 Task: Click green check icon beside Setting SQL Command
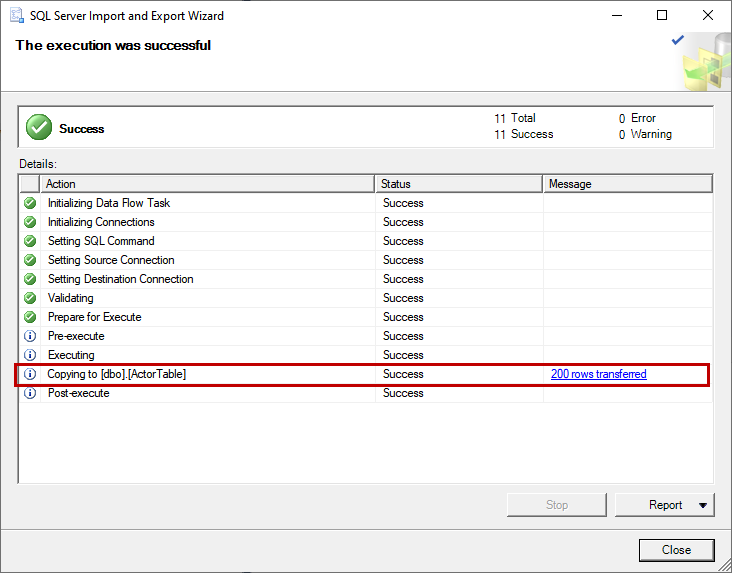tap(30, 241)
